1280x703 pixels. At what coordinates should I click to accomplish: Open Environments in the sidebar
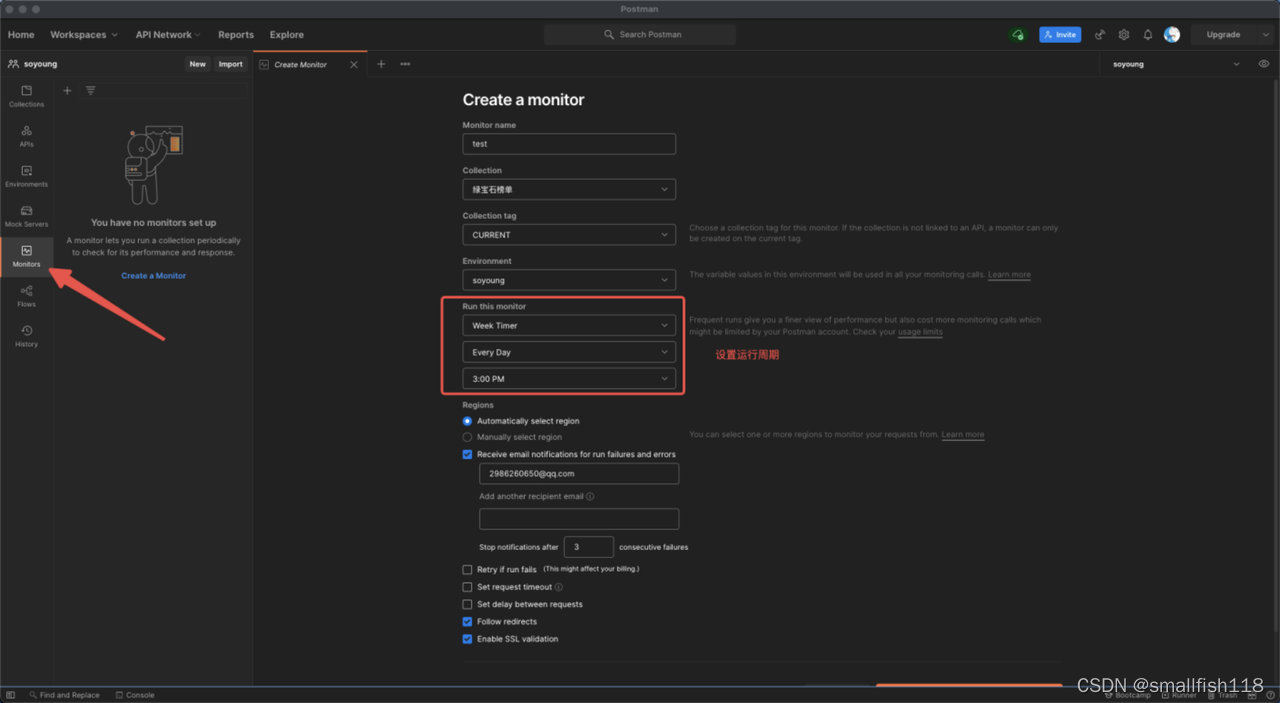pos(26,176)
